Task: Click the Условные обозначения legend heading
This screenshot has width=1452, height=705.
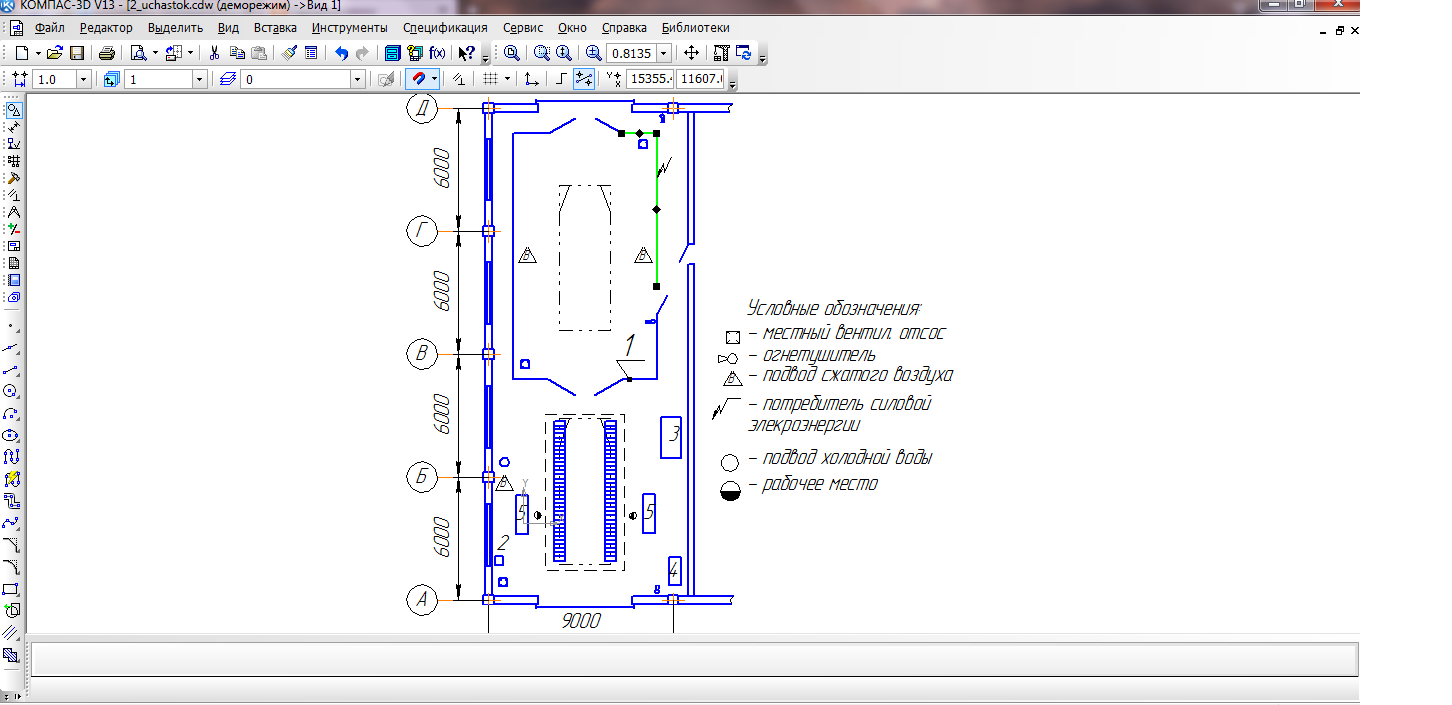Action: (x=834, y=308)
